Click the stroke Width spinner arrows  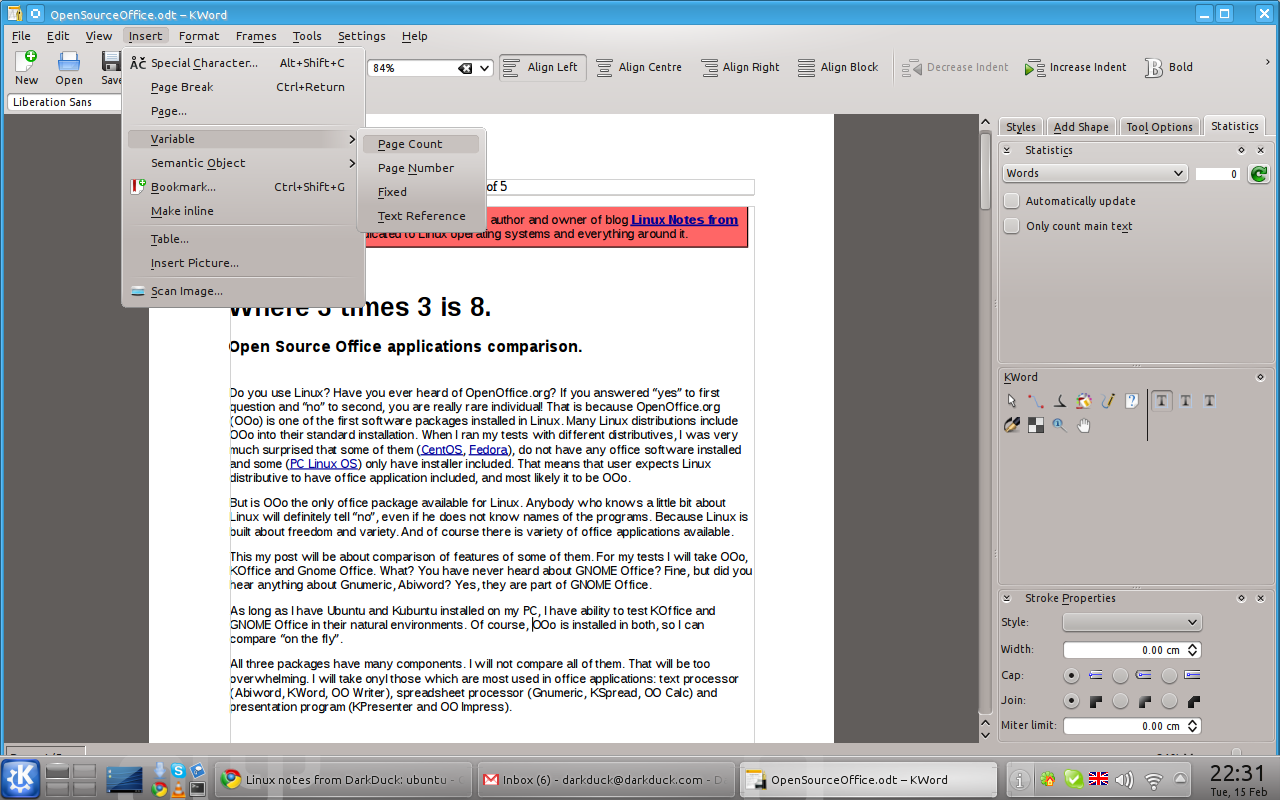pyautogui.click(x=1194, y=650)
